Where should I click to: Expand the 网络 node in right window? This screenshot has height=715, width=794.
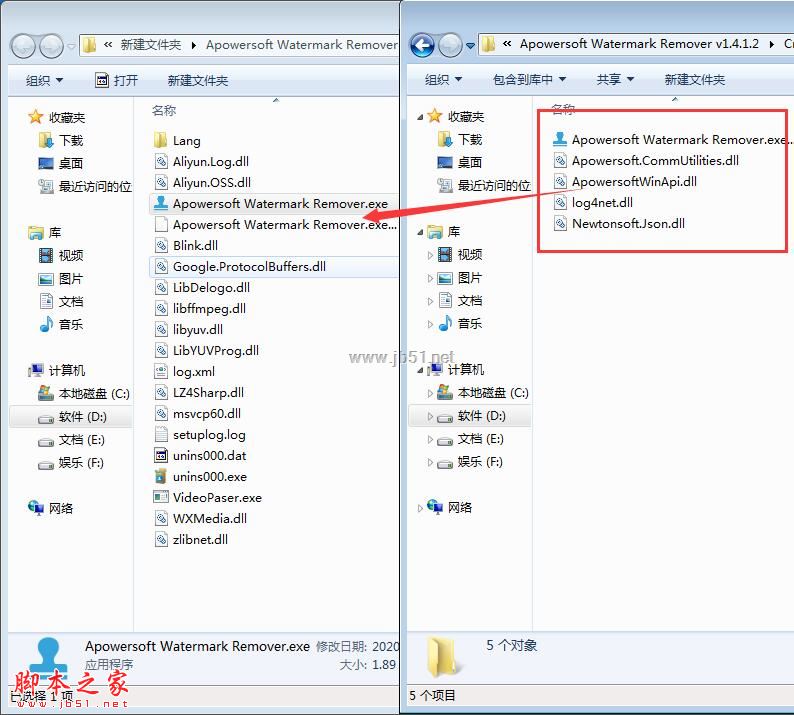pyautogui.click(x=420, y=508)
